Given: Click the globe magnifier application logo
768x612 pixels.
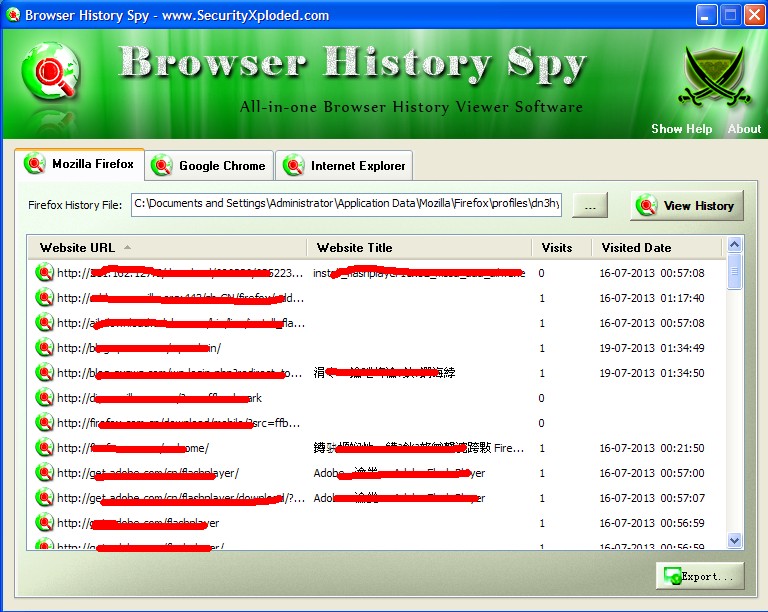Looking at the screenshot, I should (x=50, y=71).
